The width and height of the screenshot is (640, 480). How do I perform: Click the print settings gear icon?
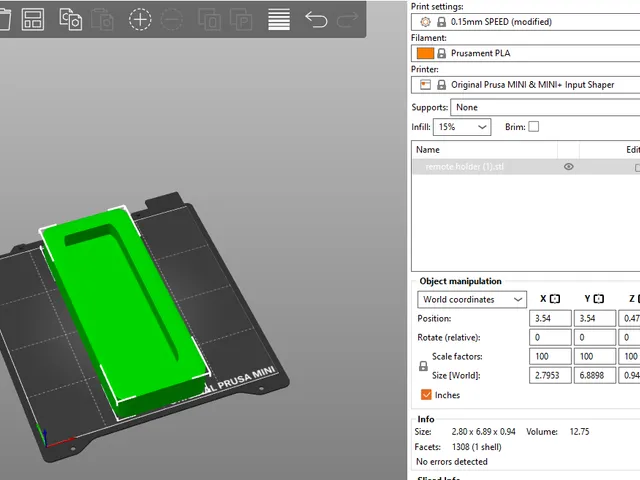coord(425,22)
